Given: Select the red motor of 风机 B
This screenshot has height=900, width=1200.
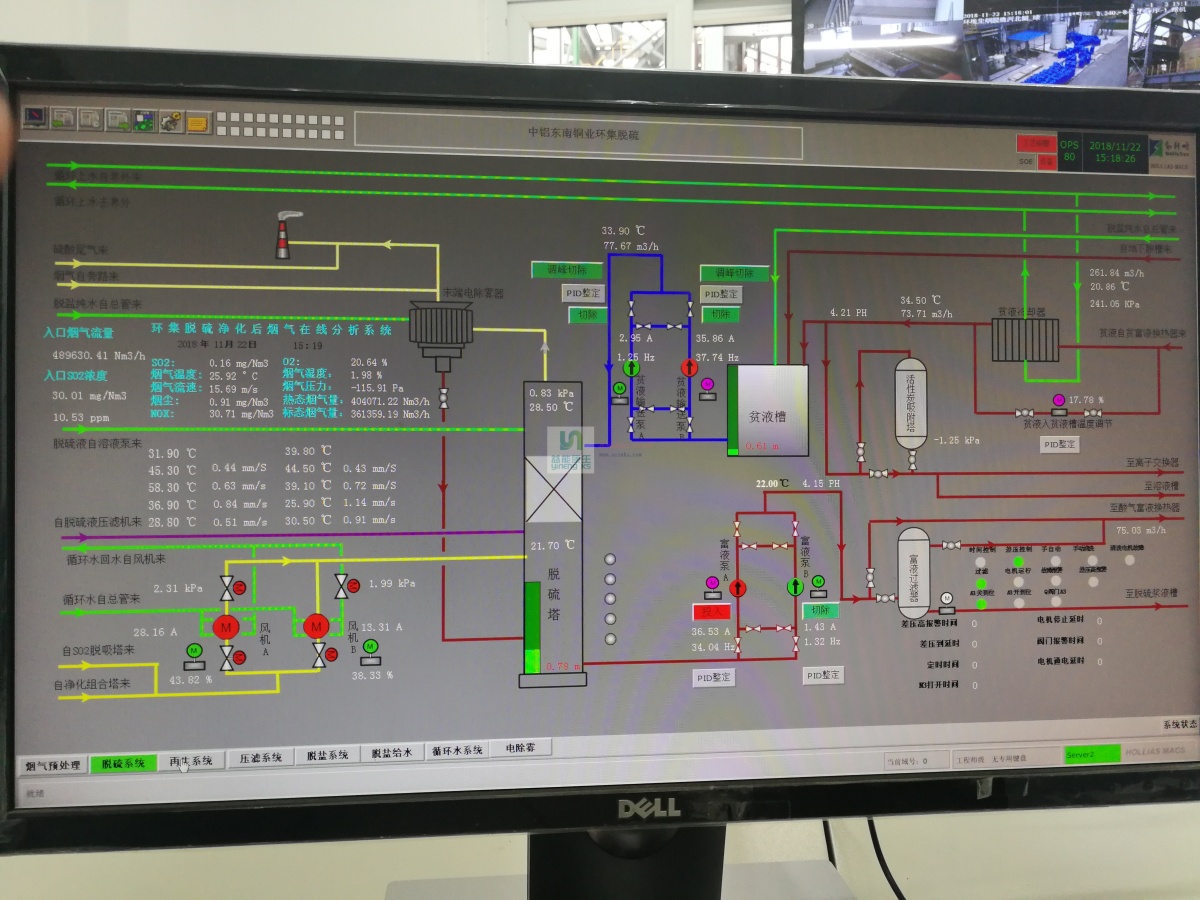Looking at the screenshot, I should click(317, 627).
